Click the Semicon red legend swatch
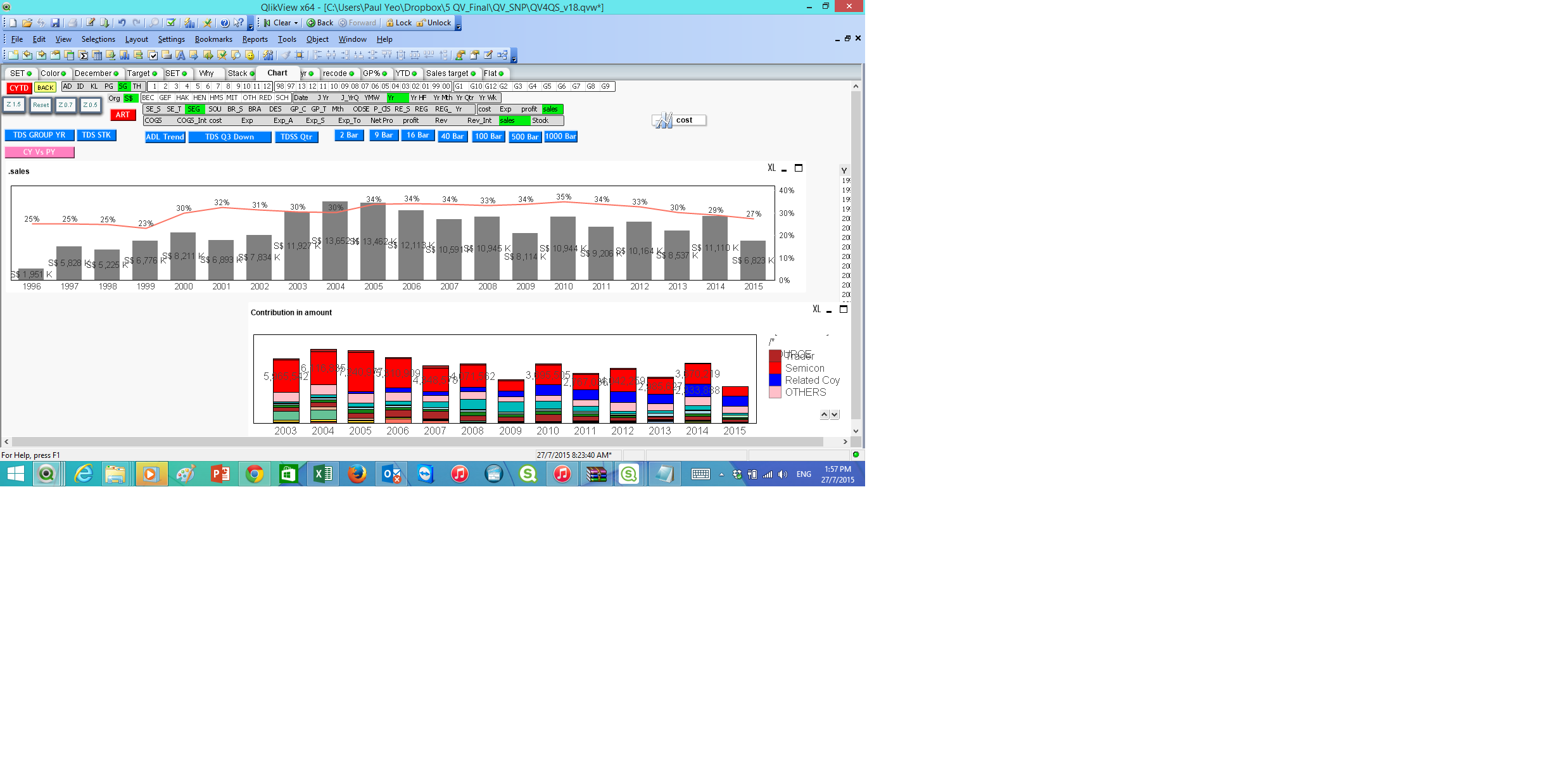The image size is (1544, 784). click(x=775, y=368)
